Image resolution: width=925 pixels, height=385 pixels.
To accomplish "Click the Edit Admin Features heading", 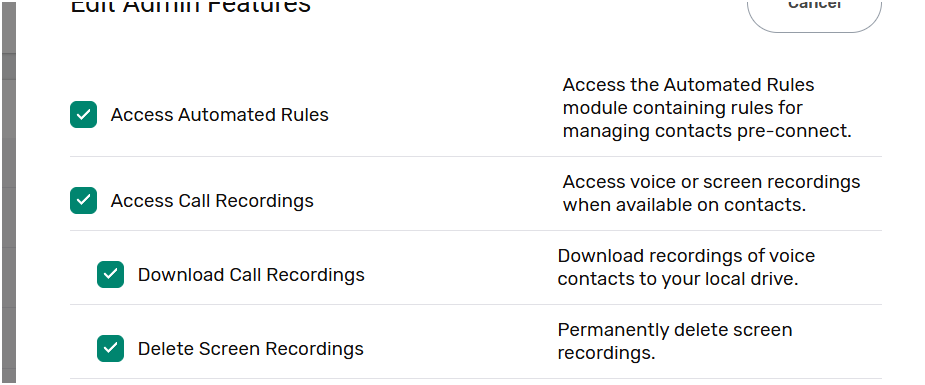I will pos(190,7).
